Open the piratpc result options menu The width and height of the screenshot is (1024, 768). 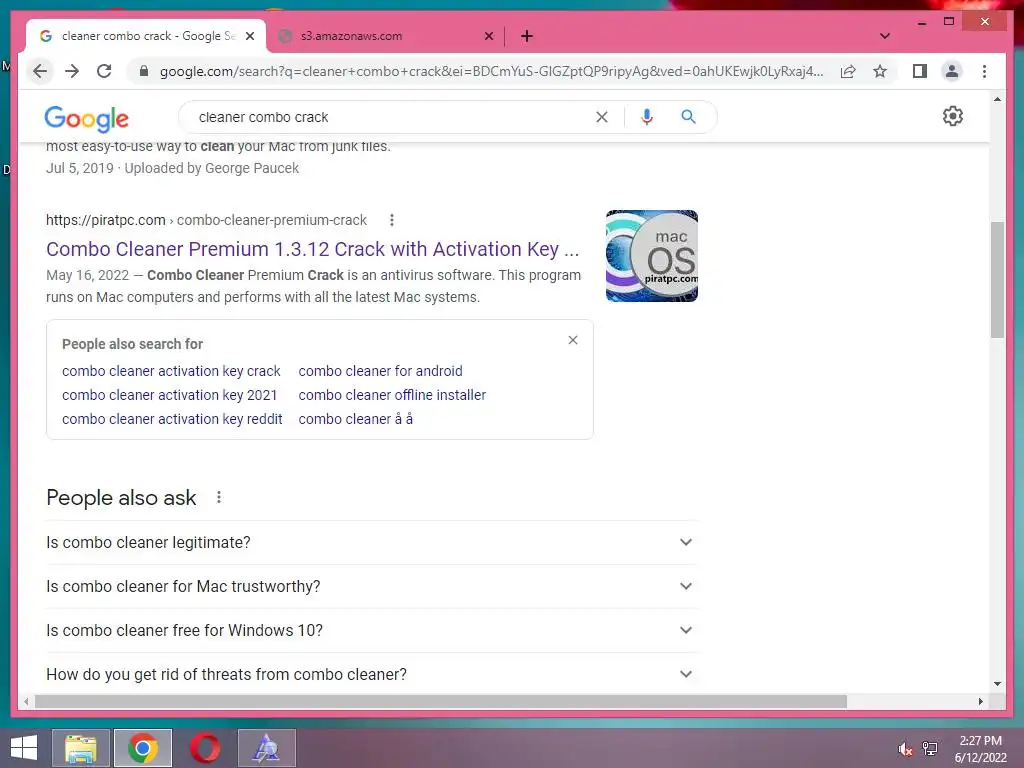(392, 220)
